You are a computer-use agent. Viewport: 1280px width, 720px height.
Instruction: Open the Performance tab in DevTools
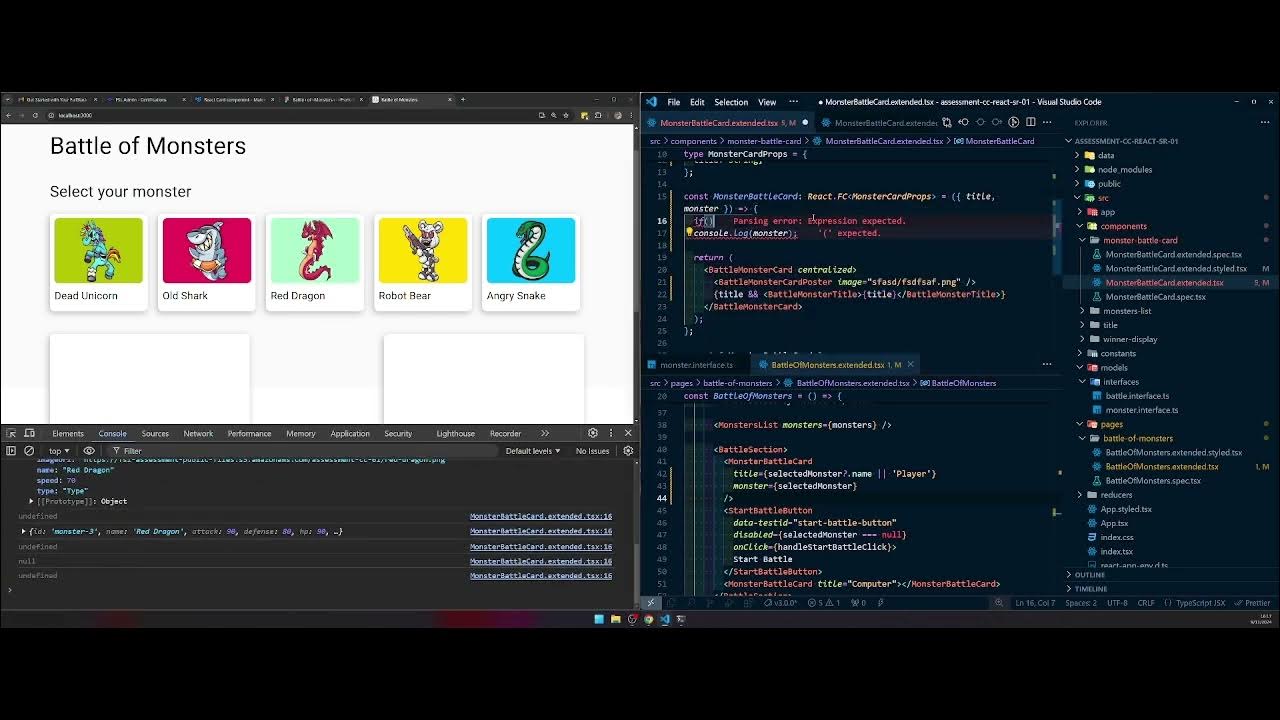[249, 433]
